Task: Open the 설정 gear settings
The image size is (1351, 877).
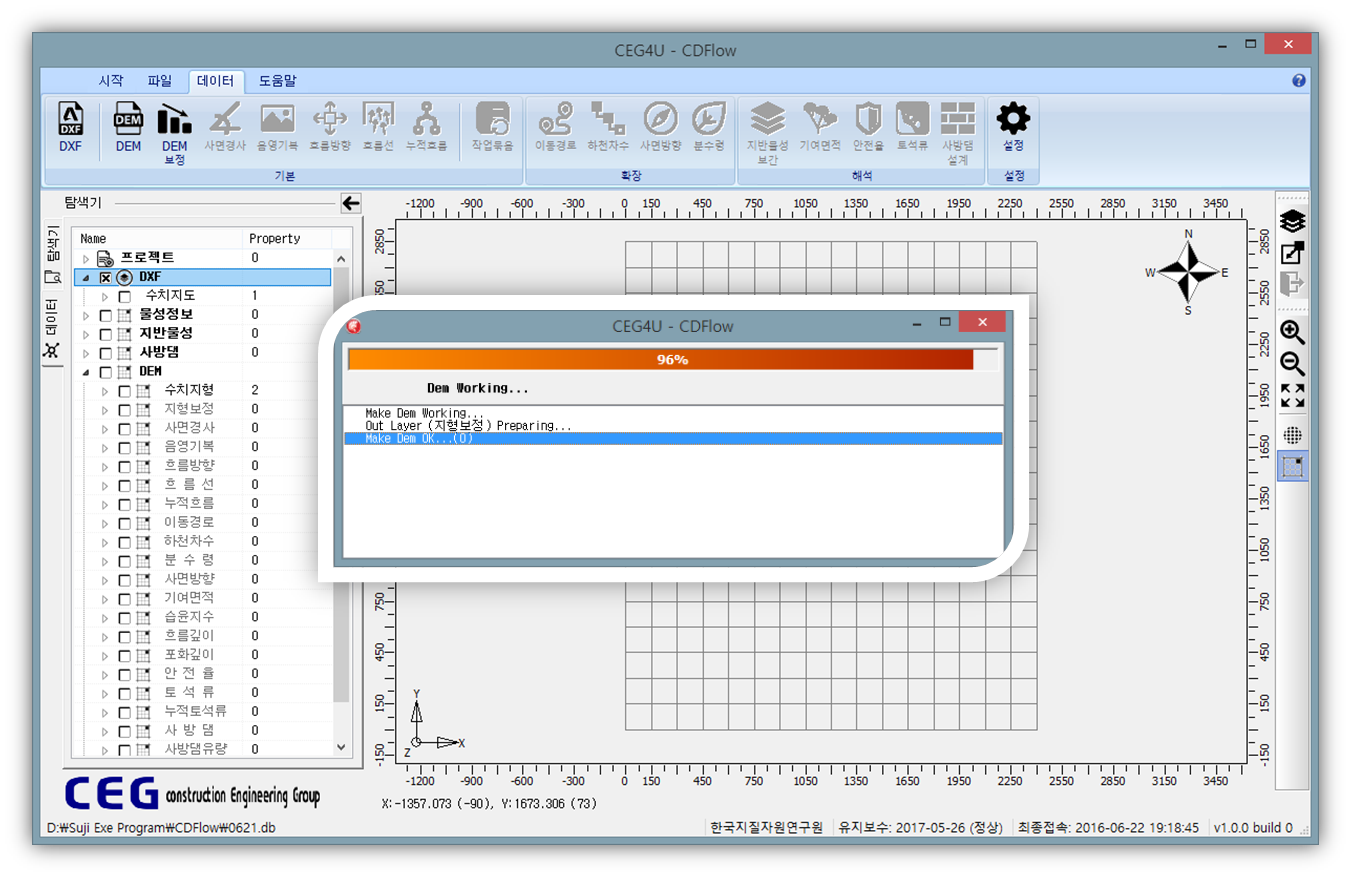Action: click(1013, 127)
